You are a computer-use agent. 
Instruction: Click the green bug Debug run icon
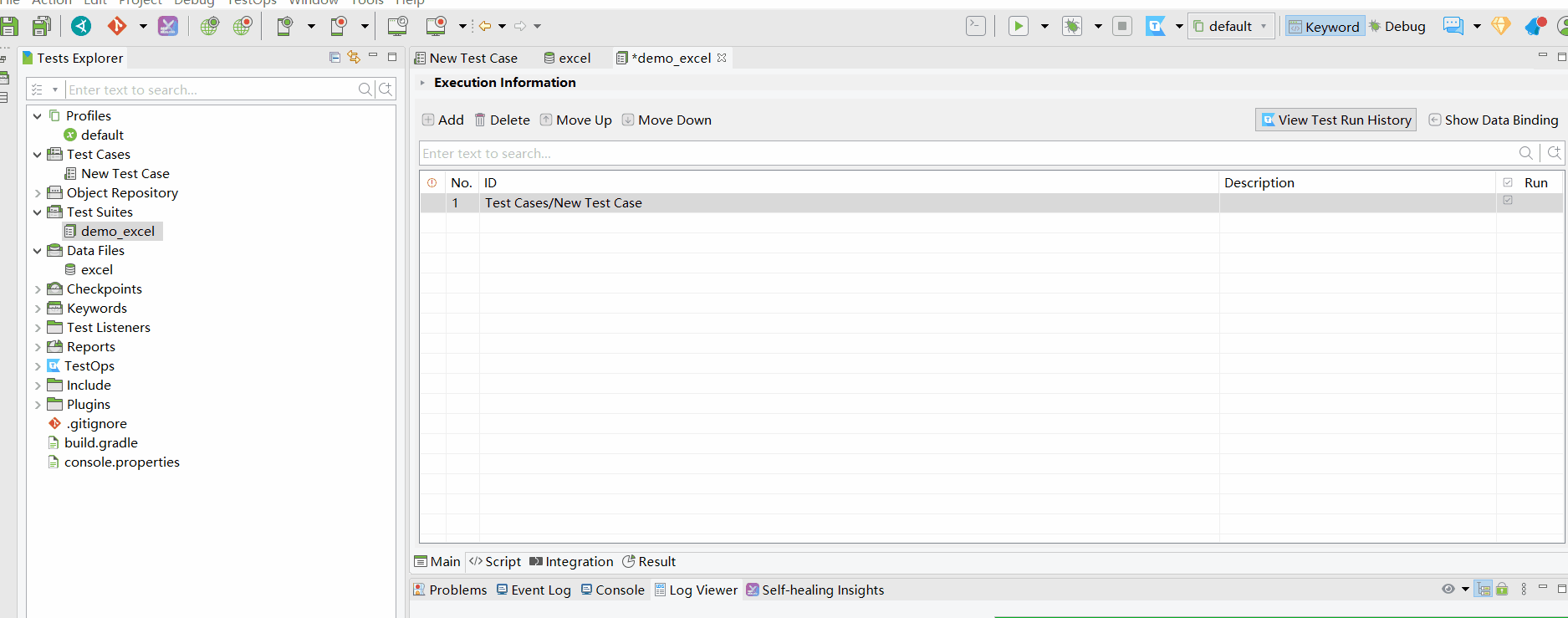1071,27
